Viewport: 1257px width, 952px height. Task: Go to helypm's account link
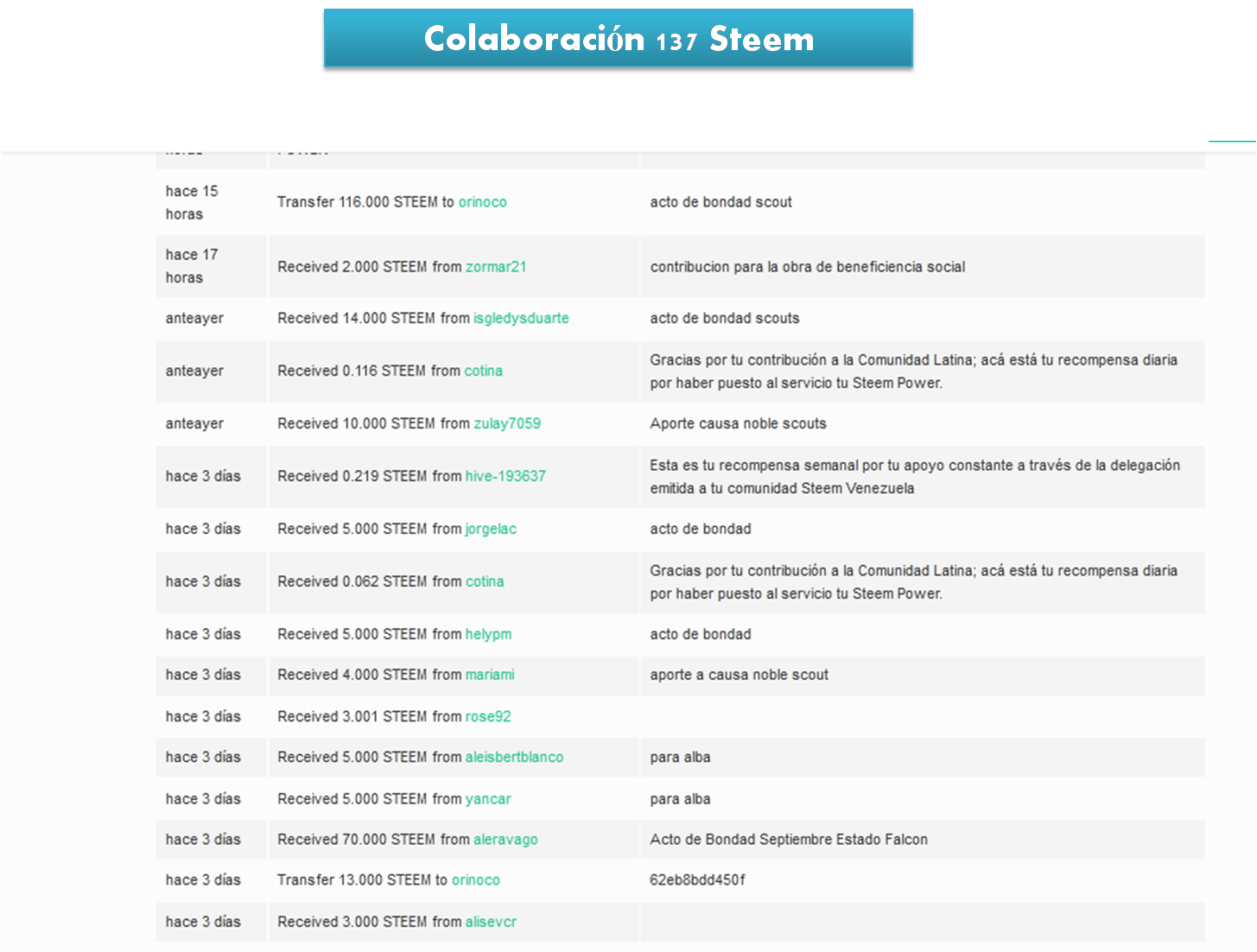[x=488, y=634]
